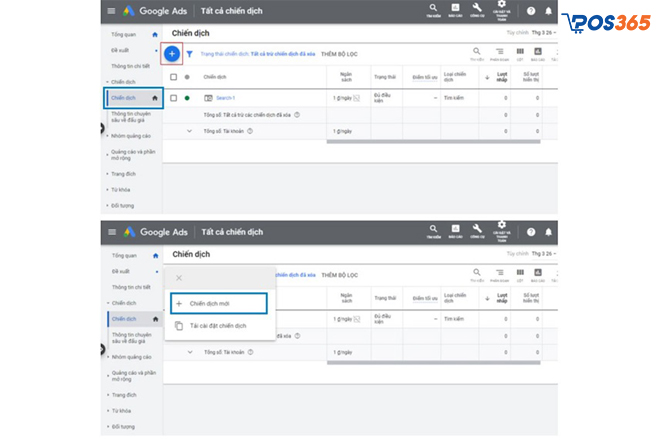The image size is (660, 440).
Task: Click header status dot in upper table
Action: pyautogui.click(x=187, y=77)
